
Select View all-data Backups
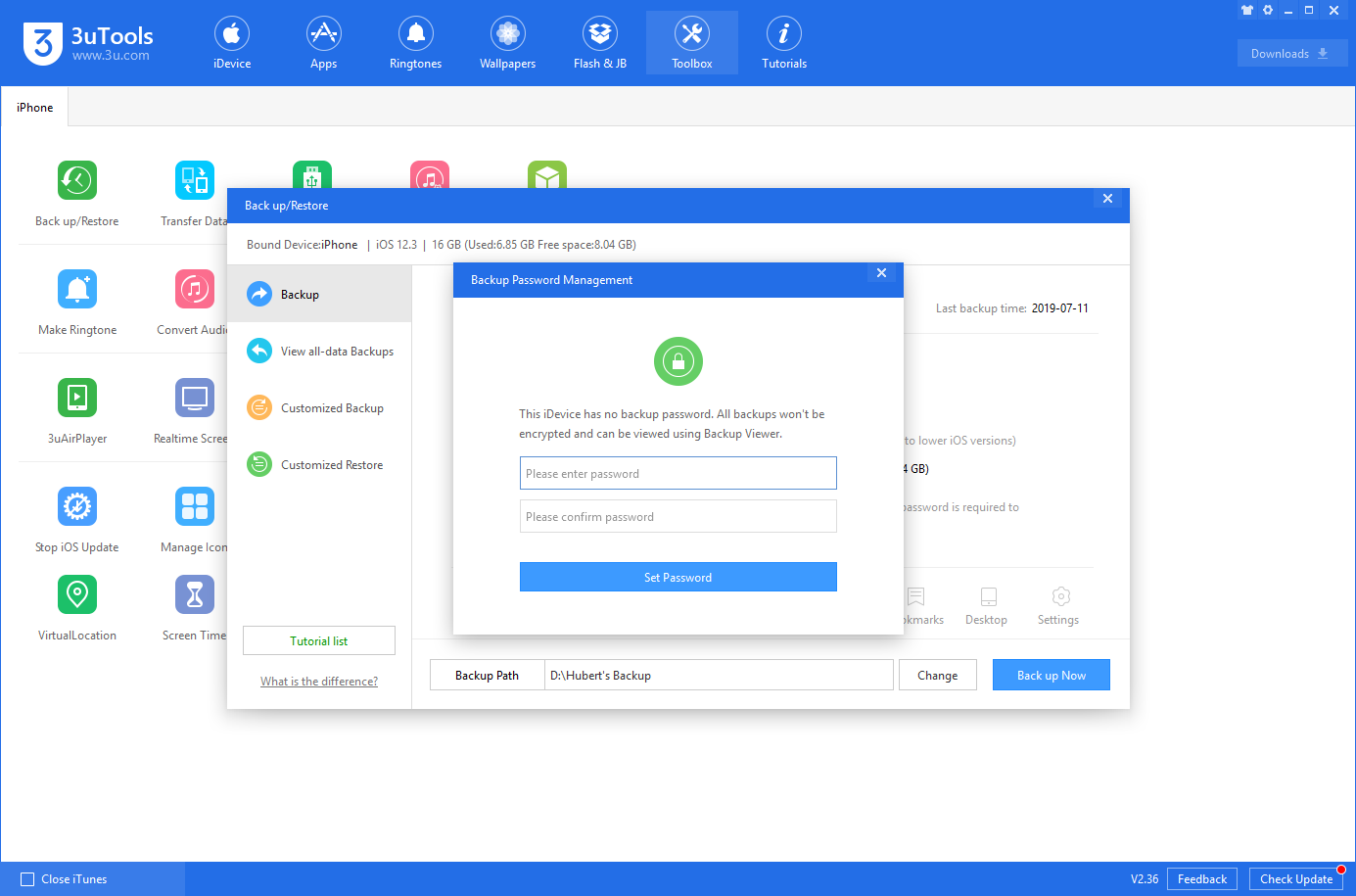[x=319, y=351]
